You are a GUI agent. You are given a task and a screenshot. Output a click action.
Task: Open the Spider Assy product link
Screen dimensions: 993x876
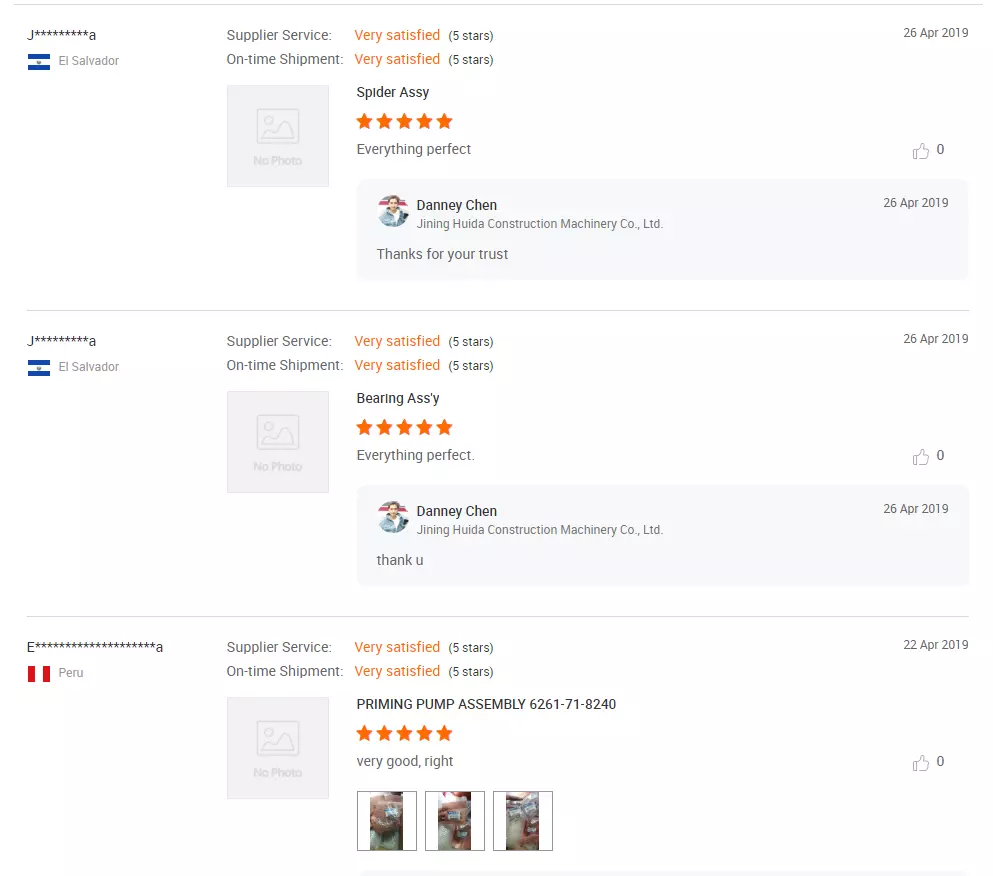(x=393, y=92)
